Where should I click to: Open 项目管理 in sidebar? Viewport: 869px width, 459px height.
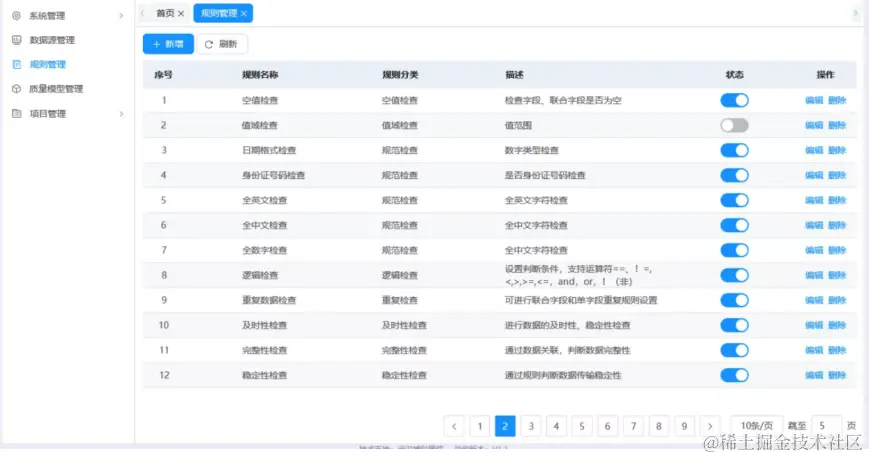(48, 114)
